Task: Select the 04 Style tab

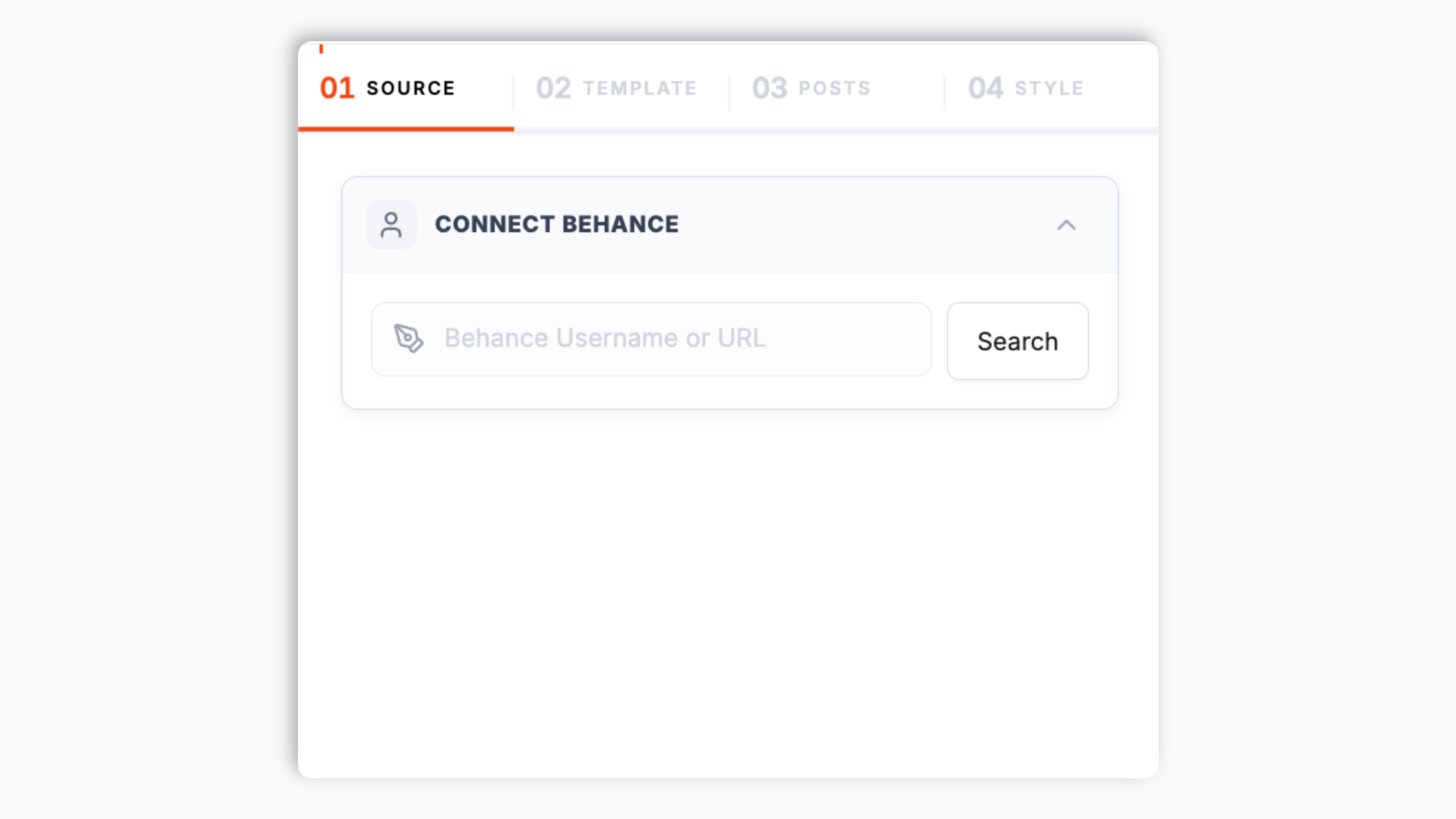Action: click(1052, 88)
